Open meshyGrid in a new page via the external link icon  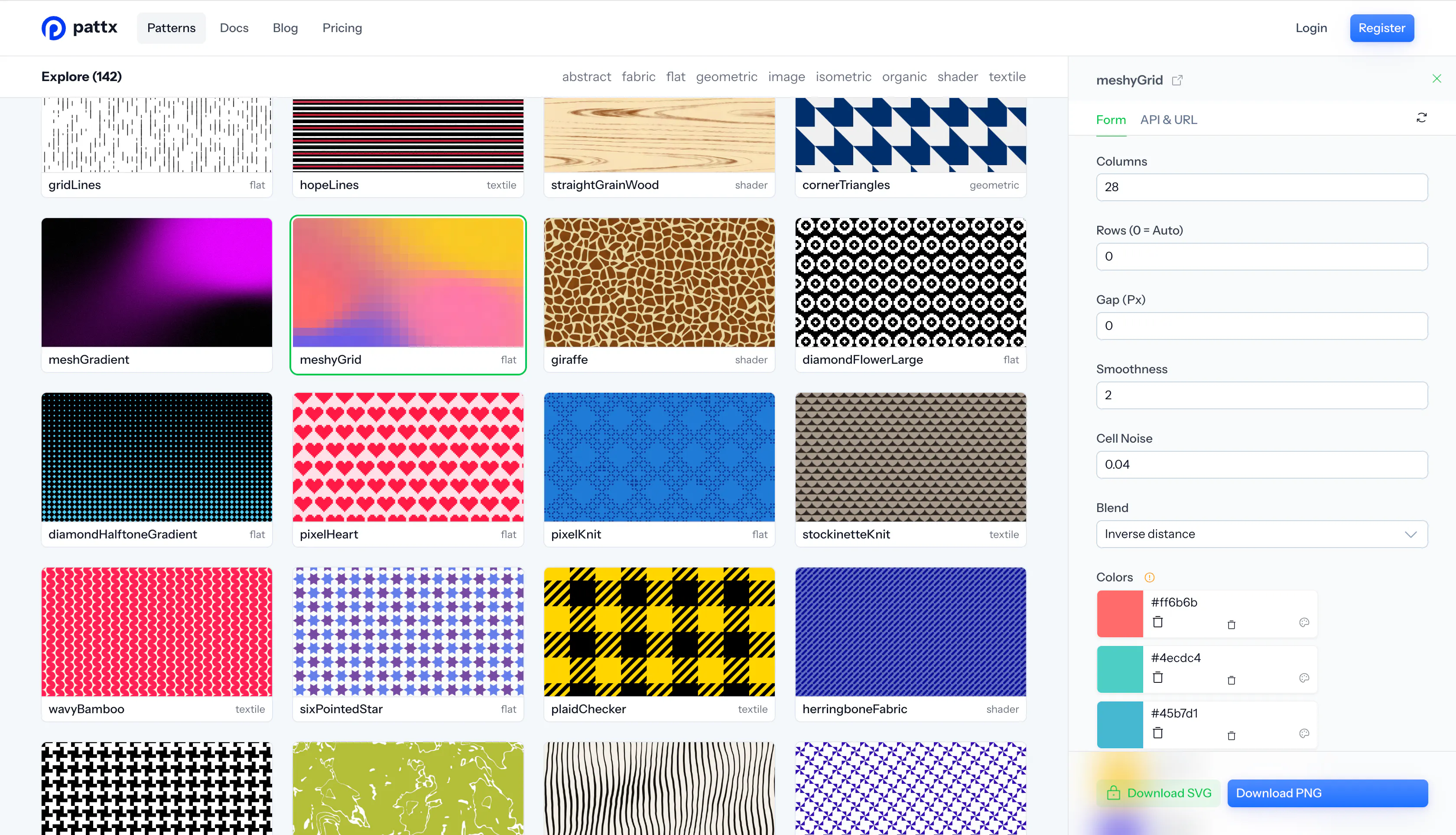[x=1177, y=80]
